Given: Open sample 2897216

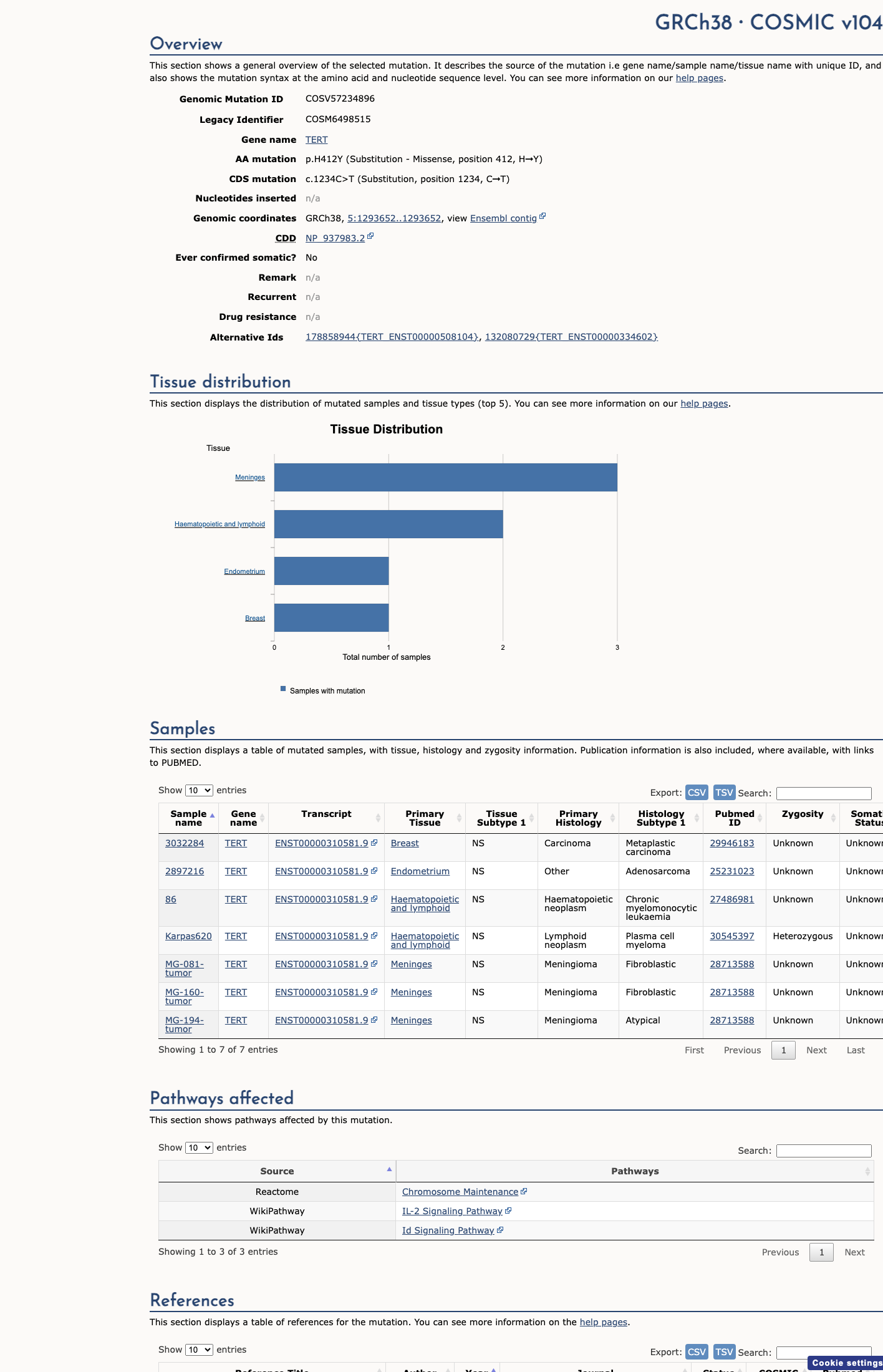Looking at the screenshot, I should tap(185, 871).
